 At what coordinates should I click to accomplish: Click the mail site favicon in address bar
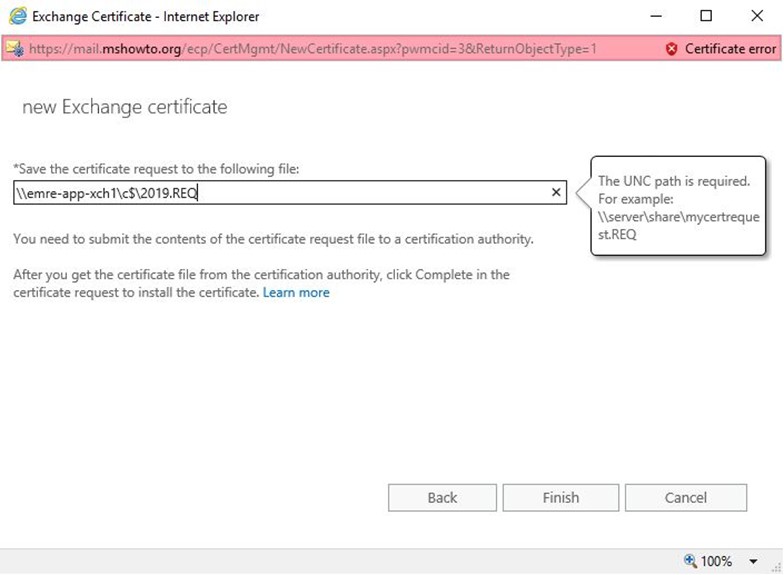pyautogui.click(x=14, y=48)
